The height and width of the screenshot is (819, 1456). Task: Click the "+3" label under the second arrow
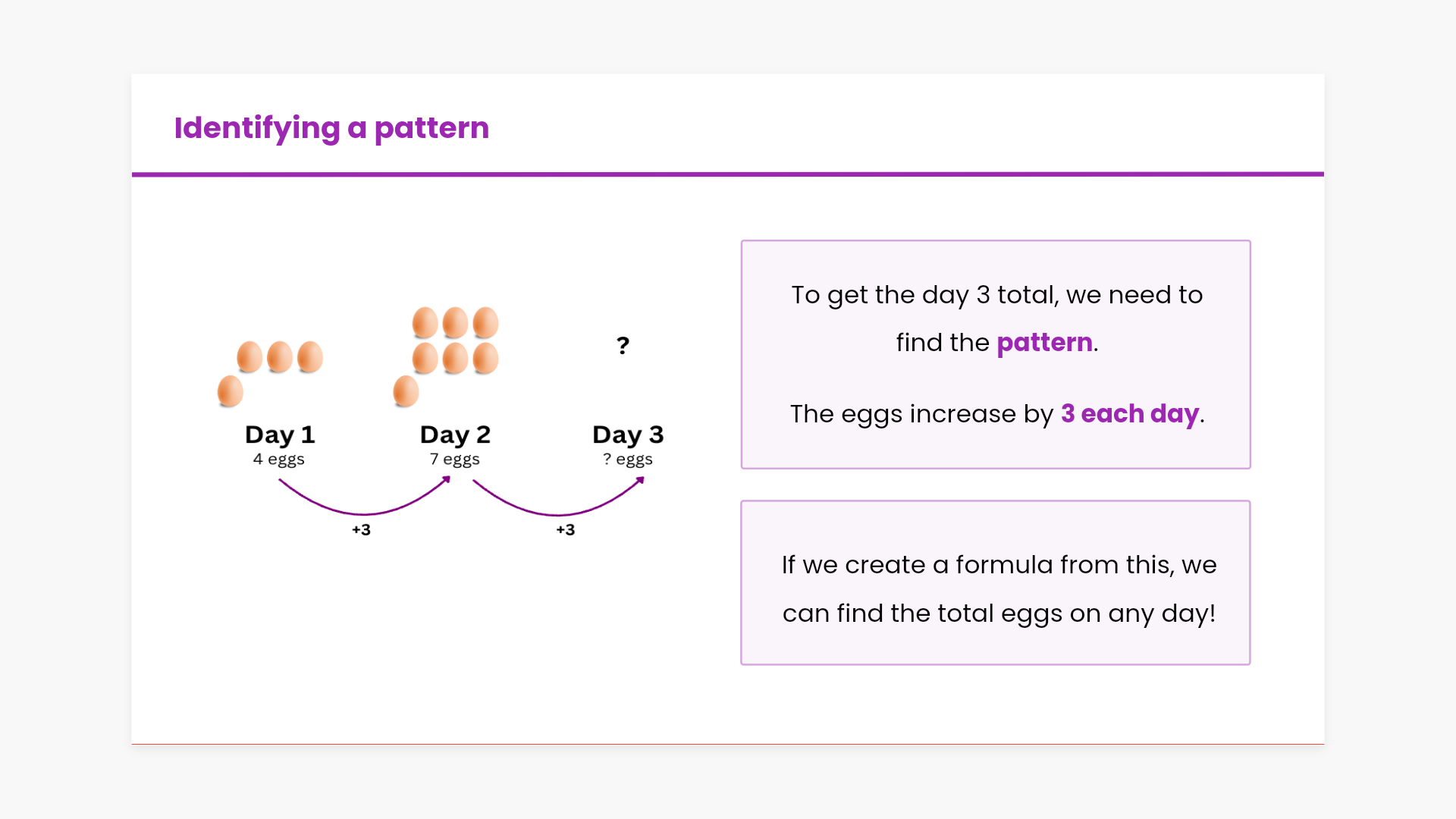tap(566, 530)
